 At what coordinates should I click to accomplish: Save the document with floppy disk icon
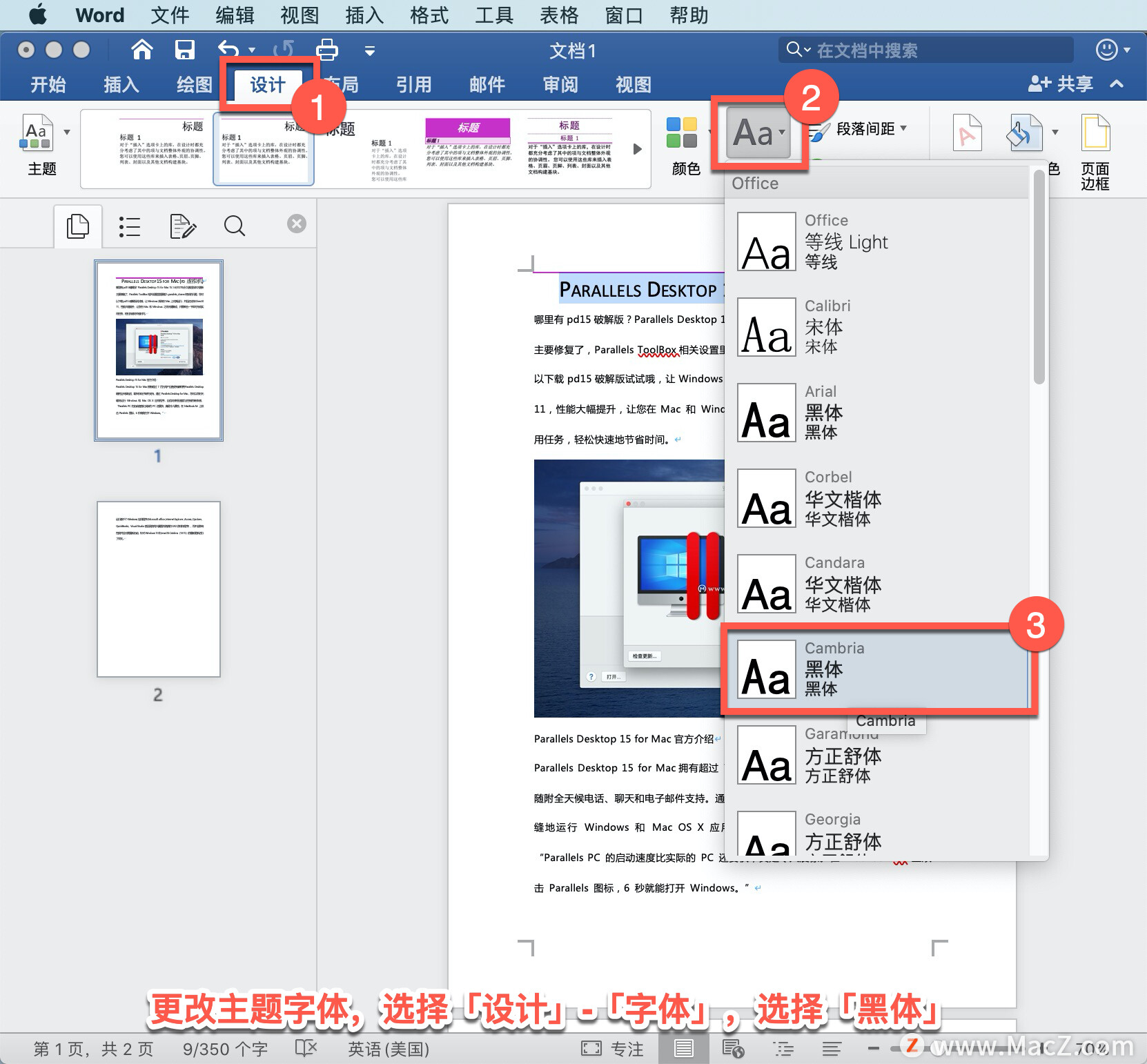(x=184, y=50)
